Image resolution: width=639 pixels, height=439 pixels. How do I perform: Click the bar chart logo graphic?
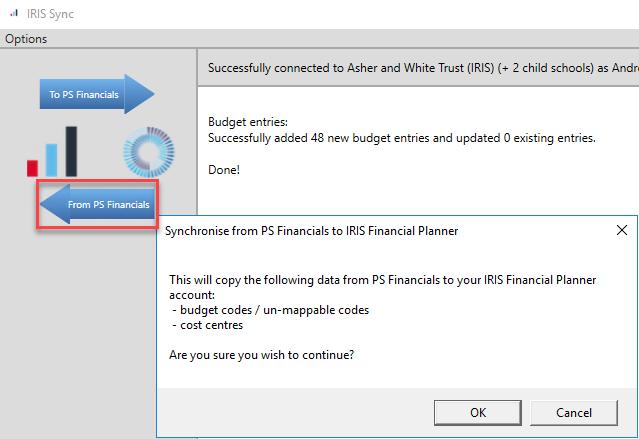coord(54,152)
